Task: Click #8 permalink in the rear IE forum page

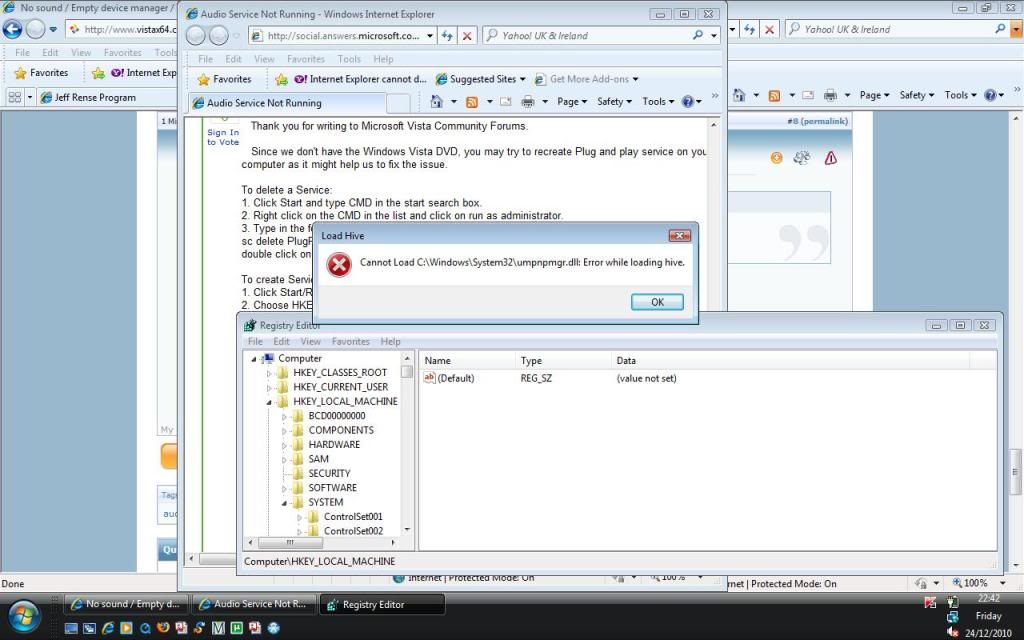Action: pyautogui.click(x=817, y=121)
